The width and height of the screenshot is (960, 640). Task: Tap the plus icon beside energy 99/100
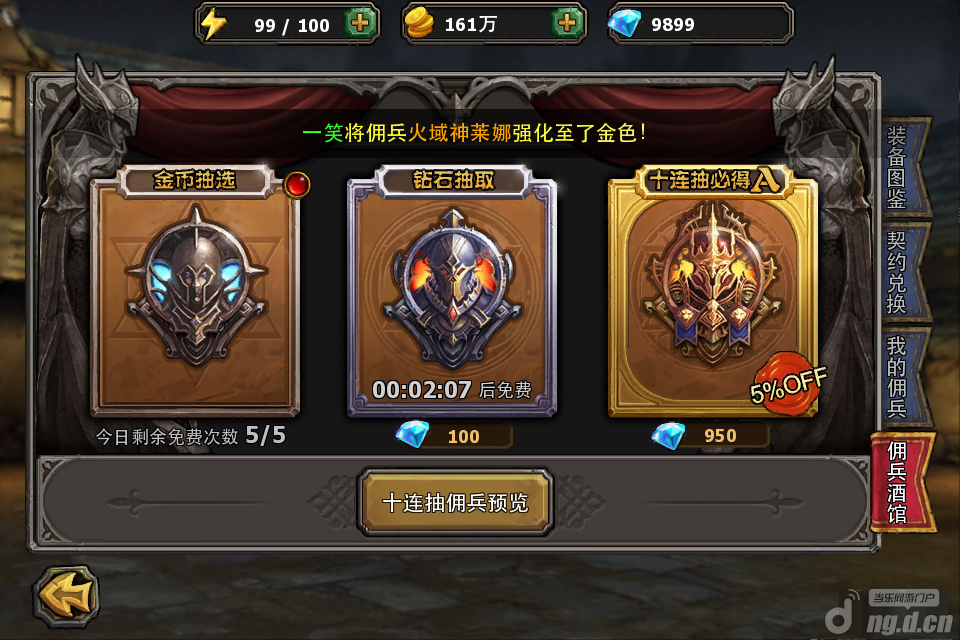(359, 24)
